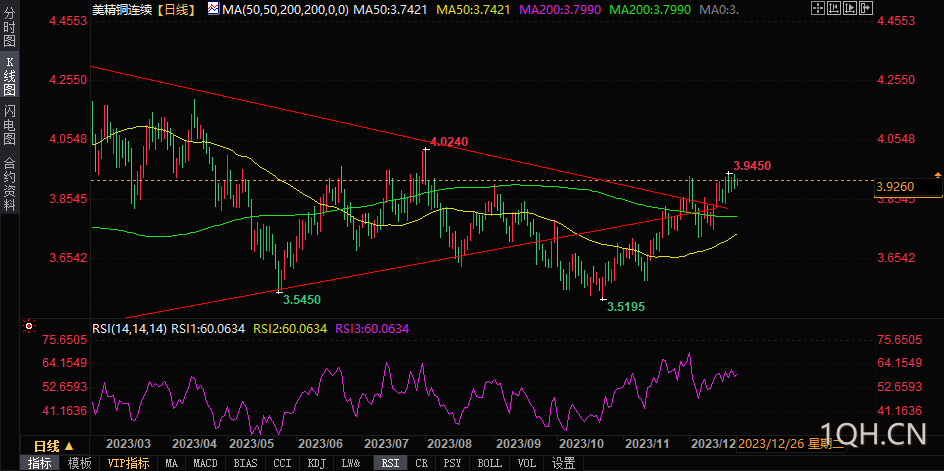Select the PSY indicator button
Viewport: 944px width, 471px height.
click(452, 463)
